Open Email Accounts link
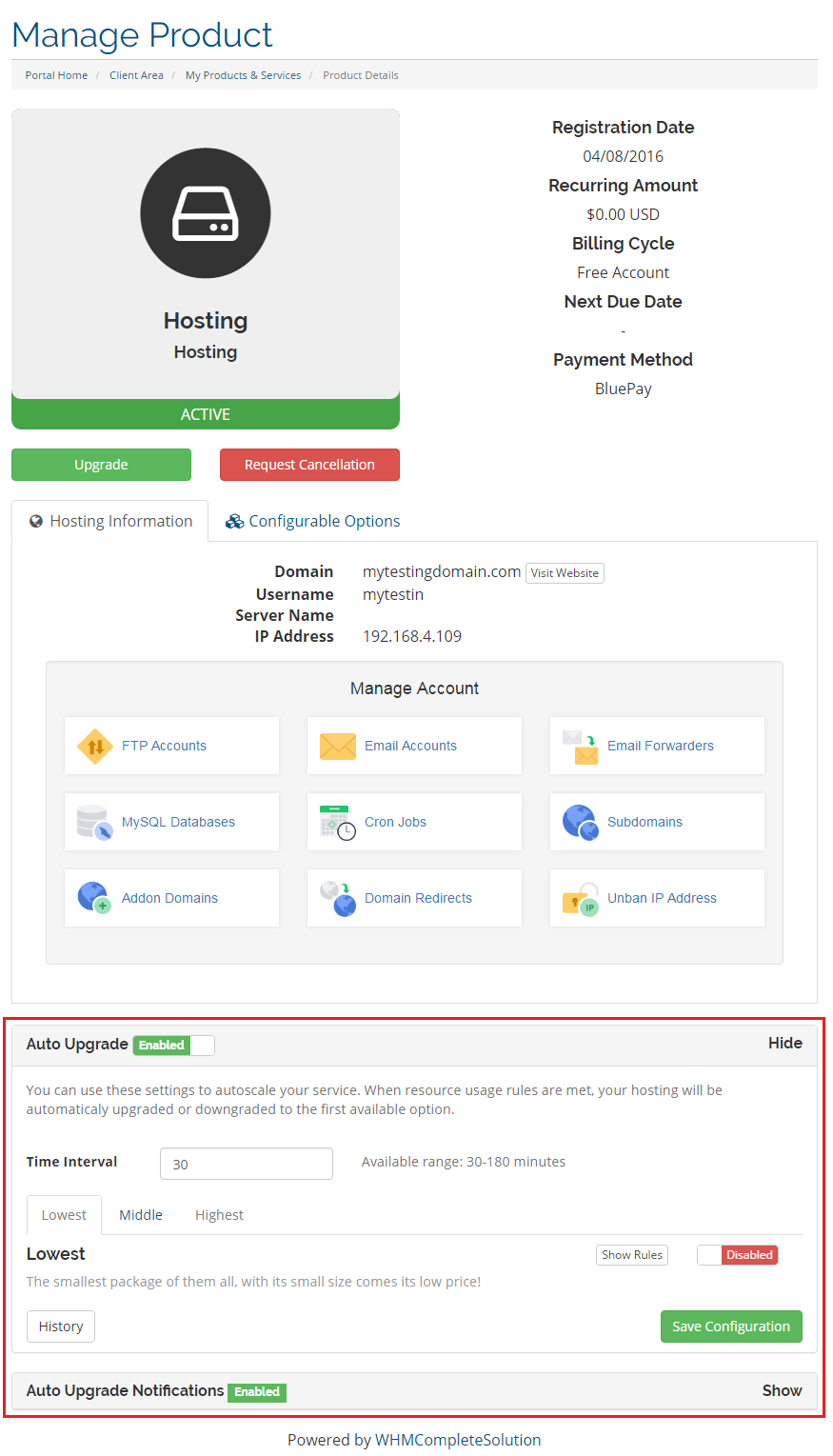This screenshot has height=1456, width=833. [410, 747]
